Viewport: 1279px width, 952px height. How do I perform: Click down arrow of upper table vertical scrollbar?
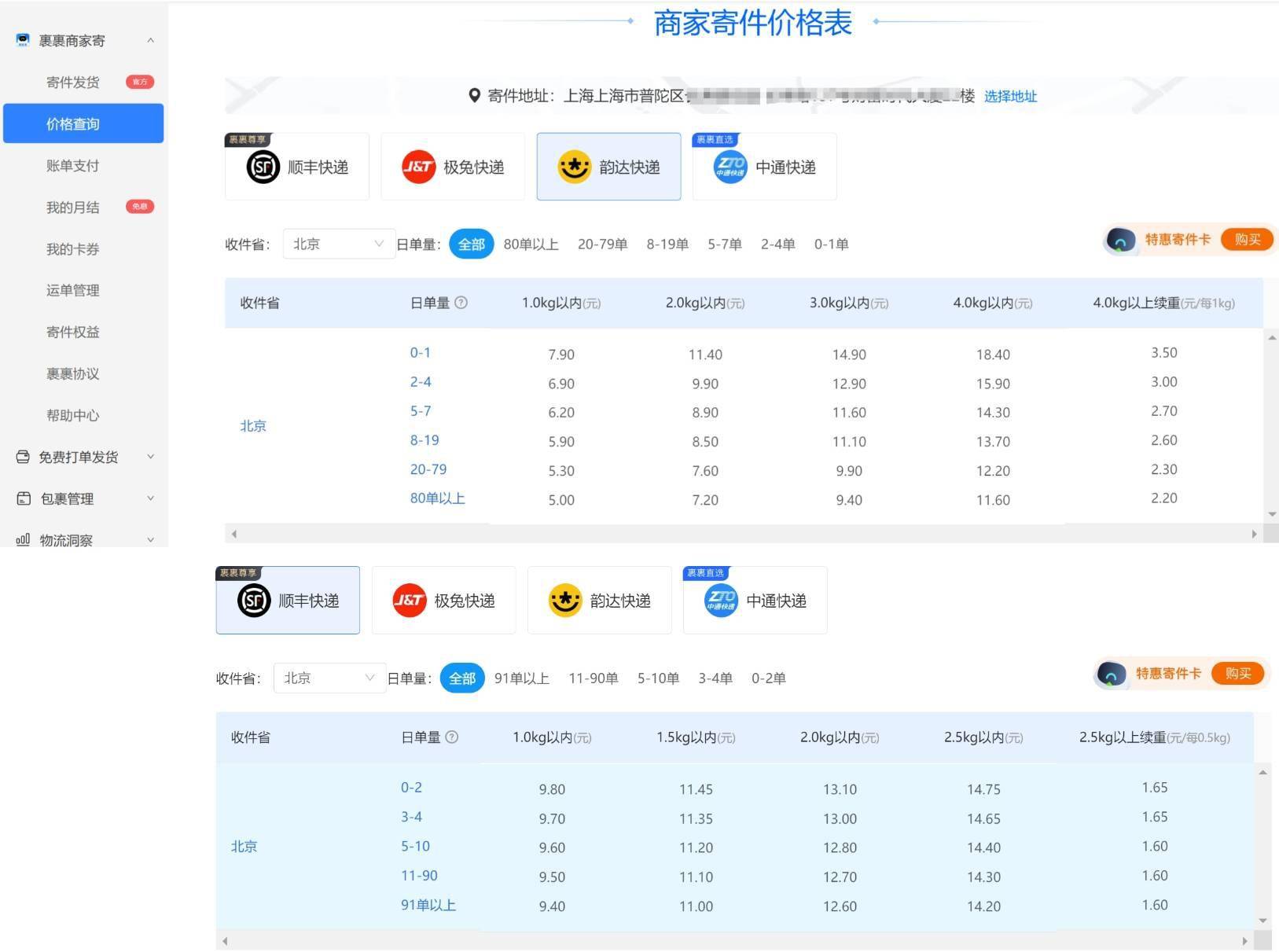point(1272,514)
